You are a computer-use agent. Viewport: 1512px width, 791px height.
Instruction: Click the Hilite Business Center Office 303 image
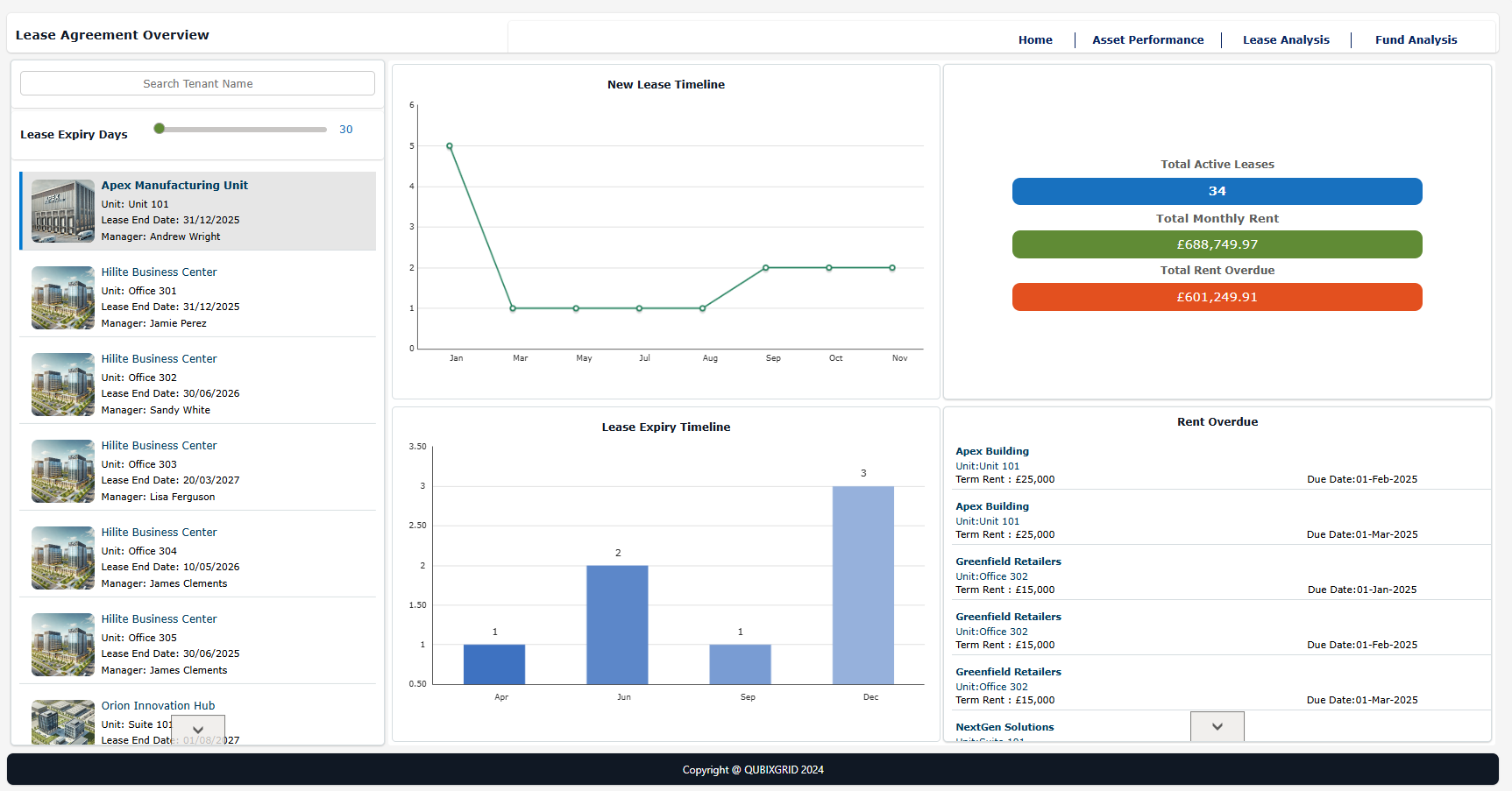(62, 470)
